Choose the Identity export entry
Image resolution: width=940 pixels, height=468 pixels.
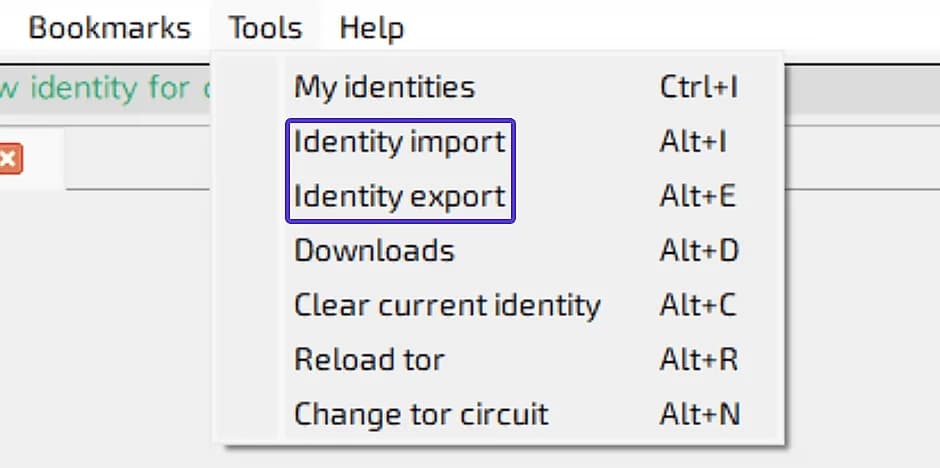click(399, 196)
